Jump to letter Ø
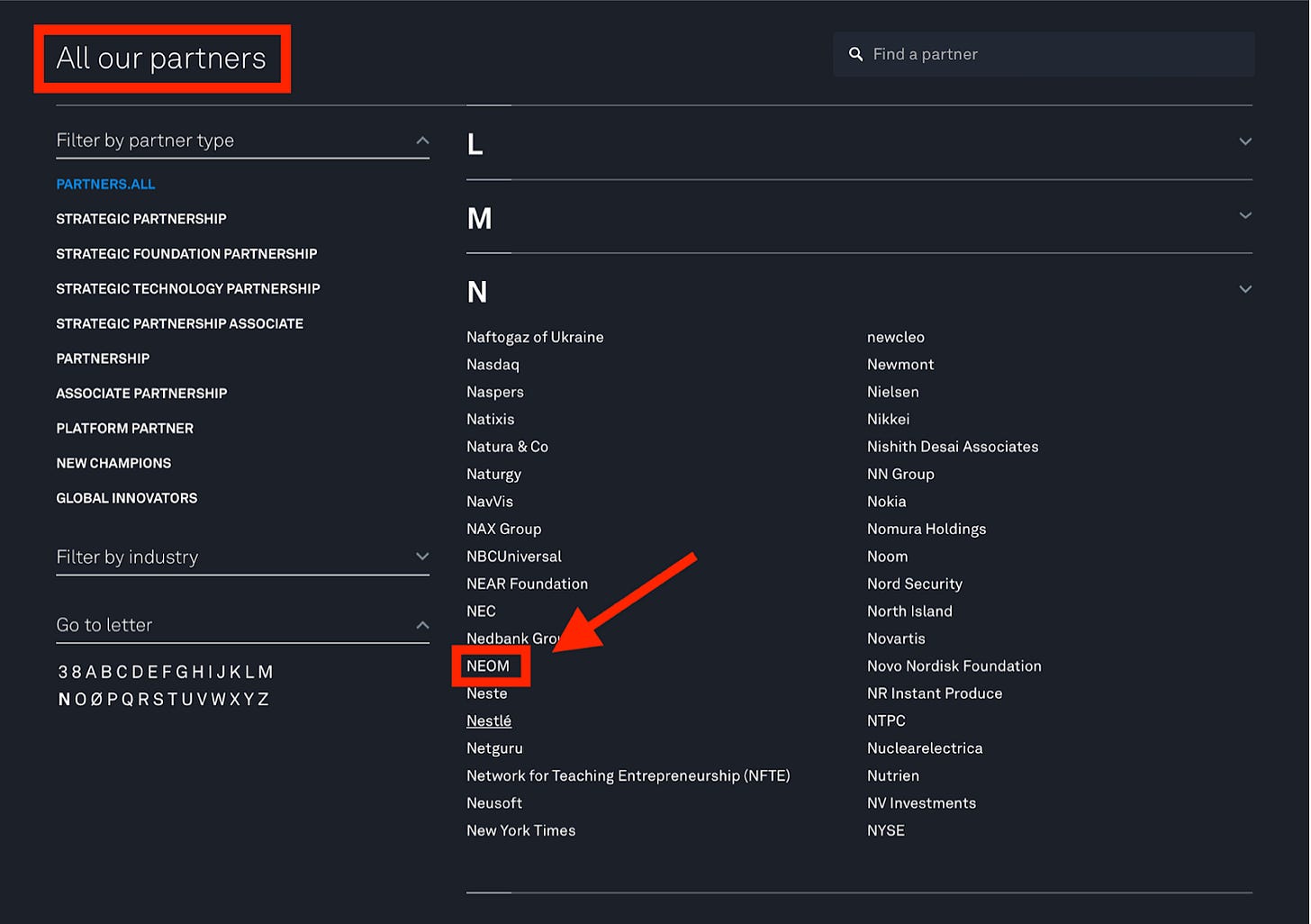Screen dimensions: 1311x924 point(97,699)
